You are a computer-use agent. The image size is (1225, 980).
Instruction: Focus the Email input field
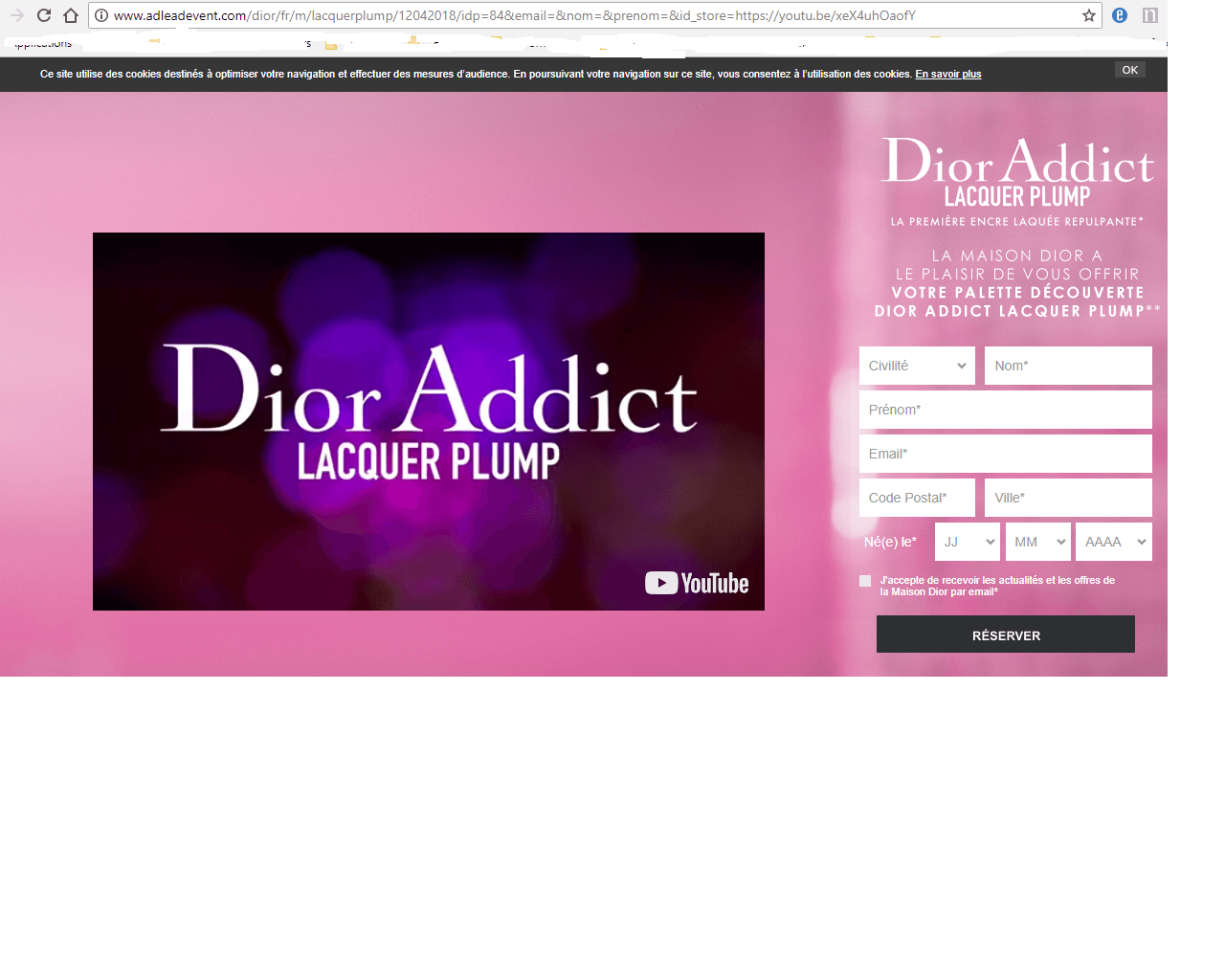pos(1005,454)
